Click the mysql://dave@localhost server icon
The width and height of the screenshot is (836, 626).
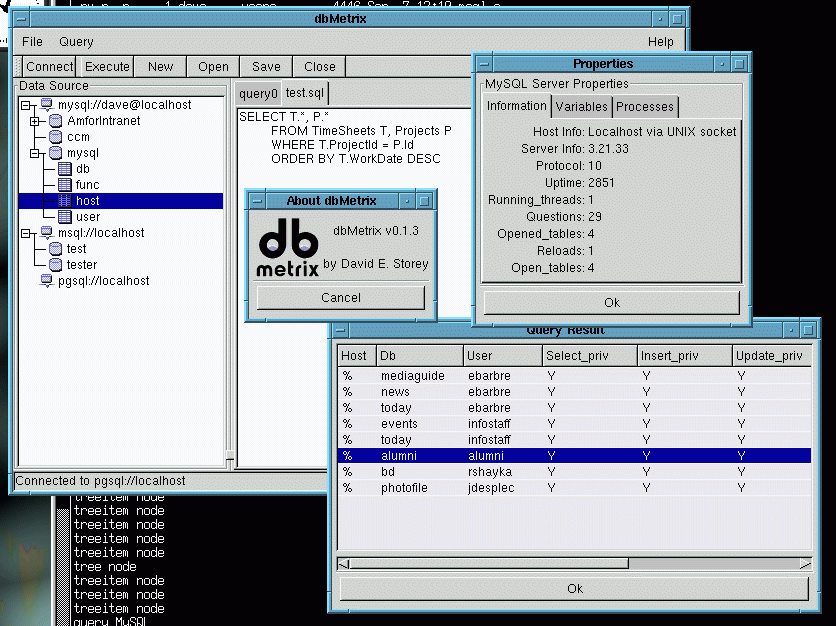click(x=47, y=104)
